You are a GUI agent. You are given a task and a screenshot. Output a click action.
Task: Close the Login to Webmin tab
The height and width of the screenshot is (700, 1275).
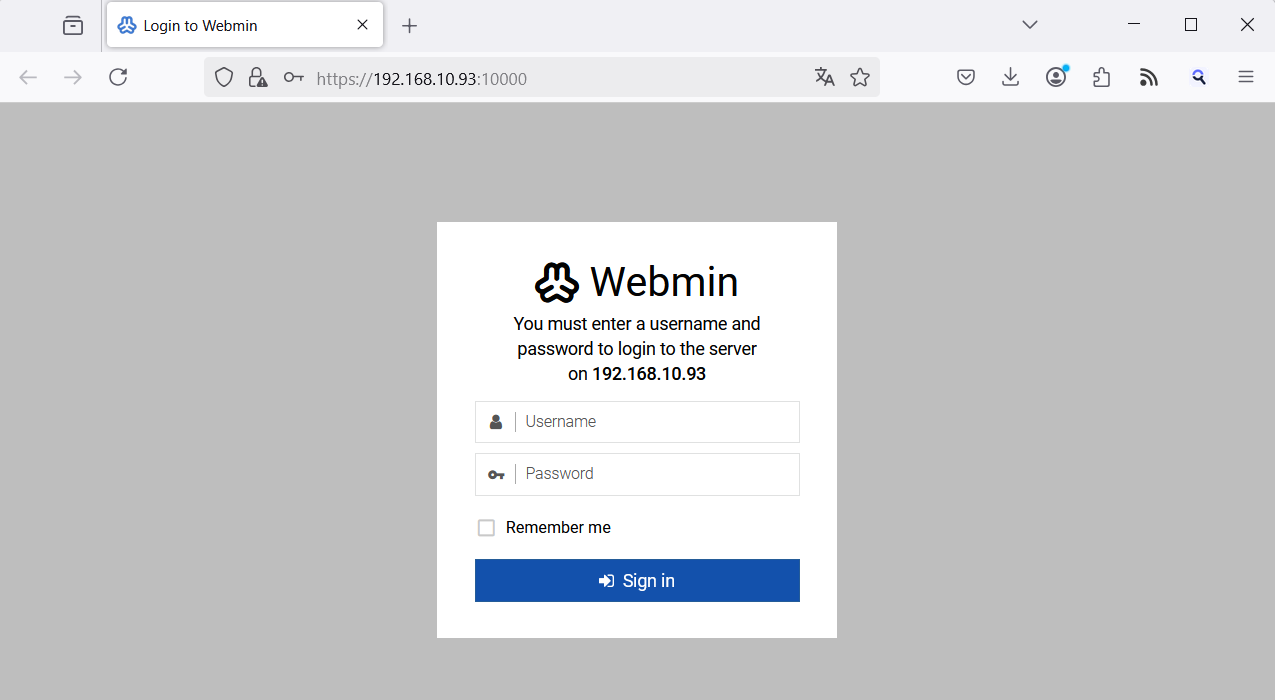pyautogui.click(x=362, y=25)
